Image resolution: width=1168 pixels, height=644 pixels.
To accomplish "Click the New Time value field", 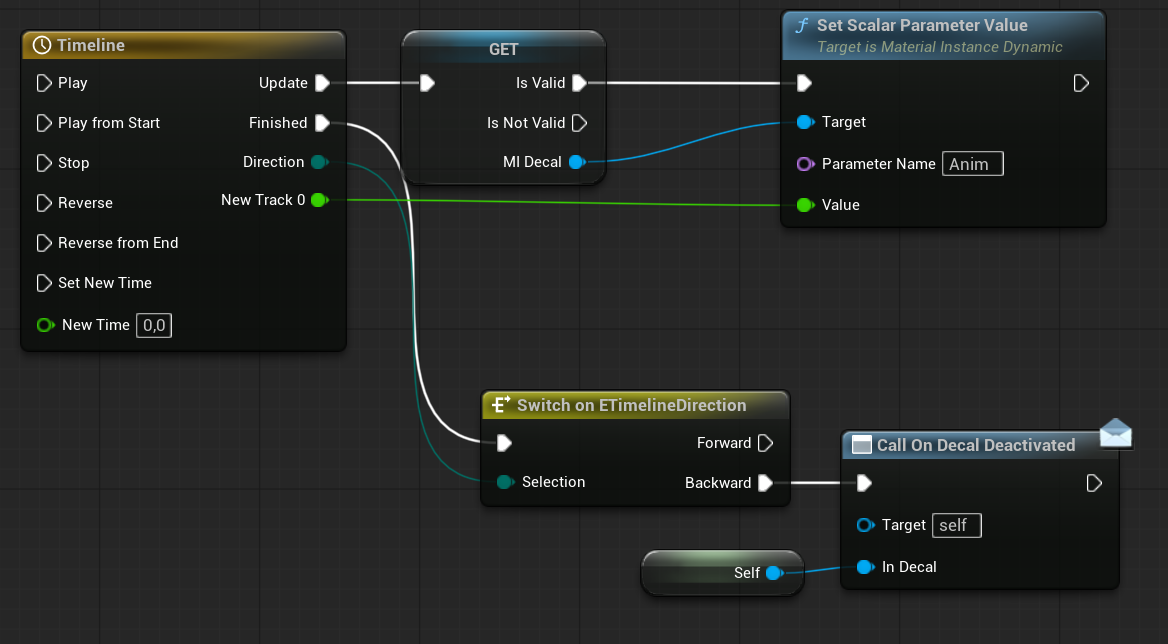I will pyautogui.click(x=154, y=325).
